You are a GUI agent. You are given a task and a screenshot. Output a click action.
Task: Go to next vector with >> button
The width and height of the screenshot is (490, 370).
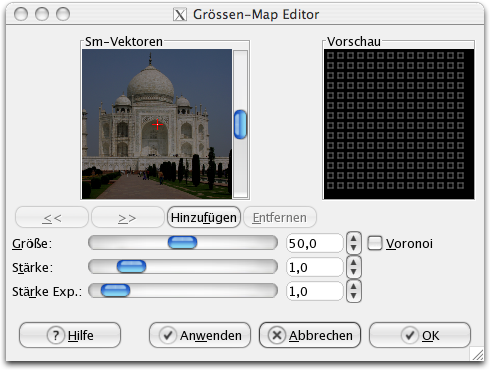[128, 217]
